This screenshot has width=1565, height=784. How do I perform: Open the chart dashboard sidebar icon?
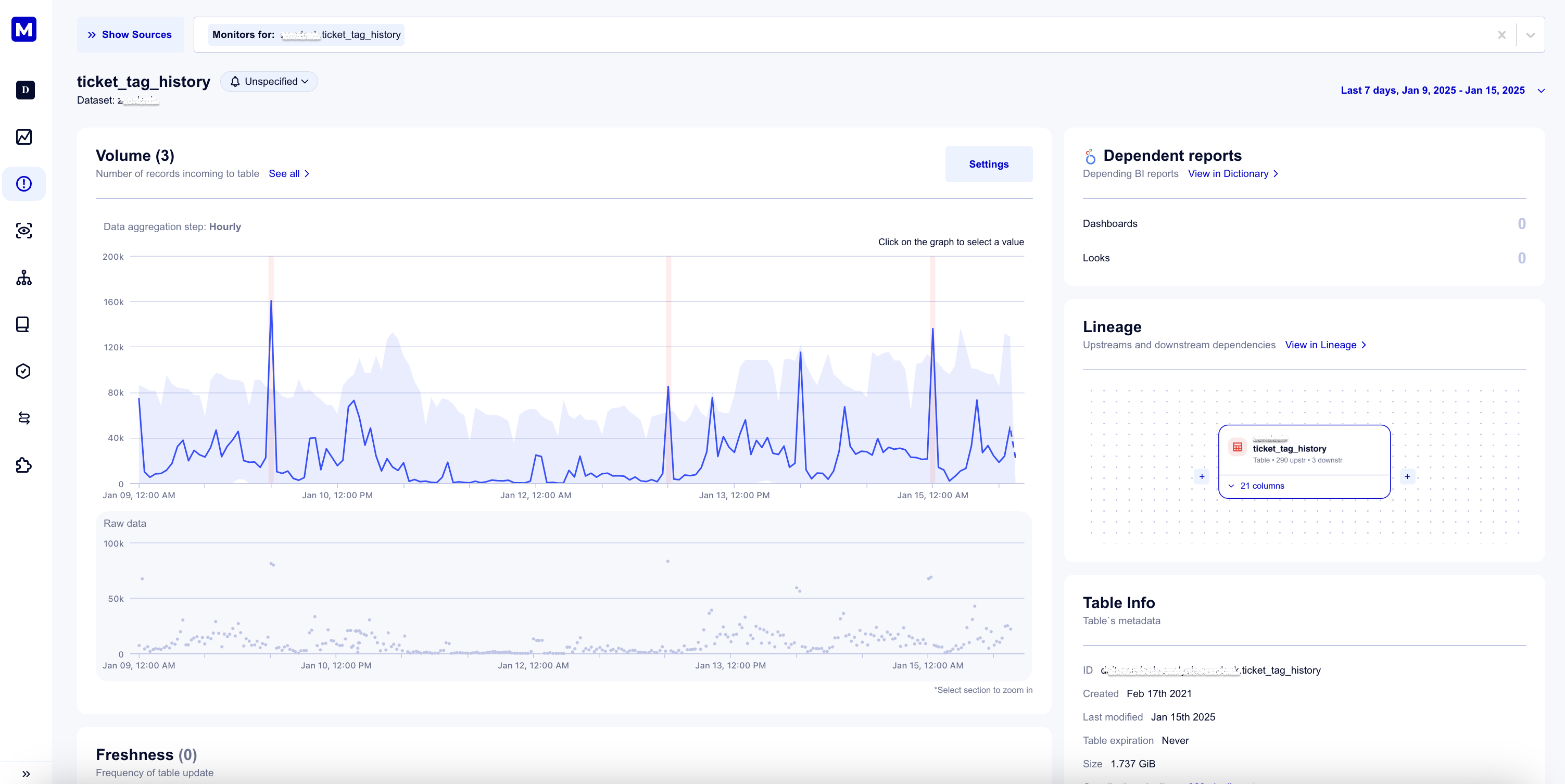click(x=24, y=136)
